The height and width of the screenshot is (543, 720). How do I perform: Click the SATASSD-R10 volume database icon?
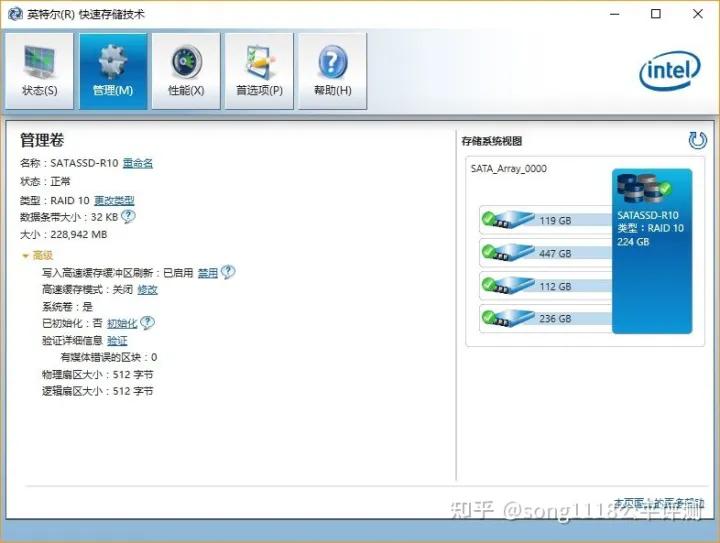[x=644, y=188]
